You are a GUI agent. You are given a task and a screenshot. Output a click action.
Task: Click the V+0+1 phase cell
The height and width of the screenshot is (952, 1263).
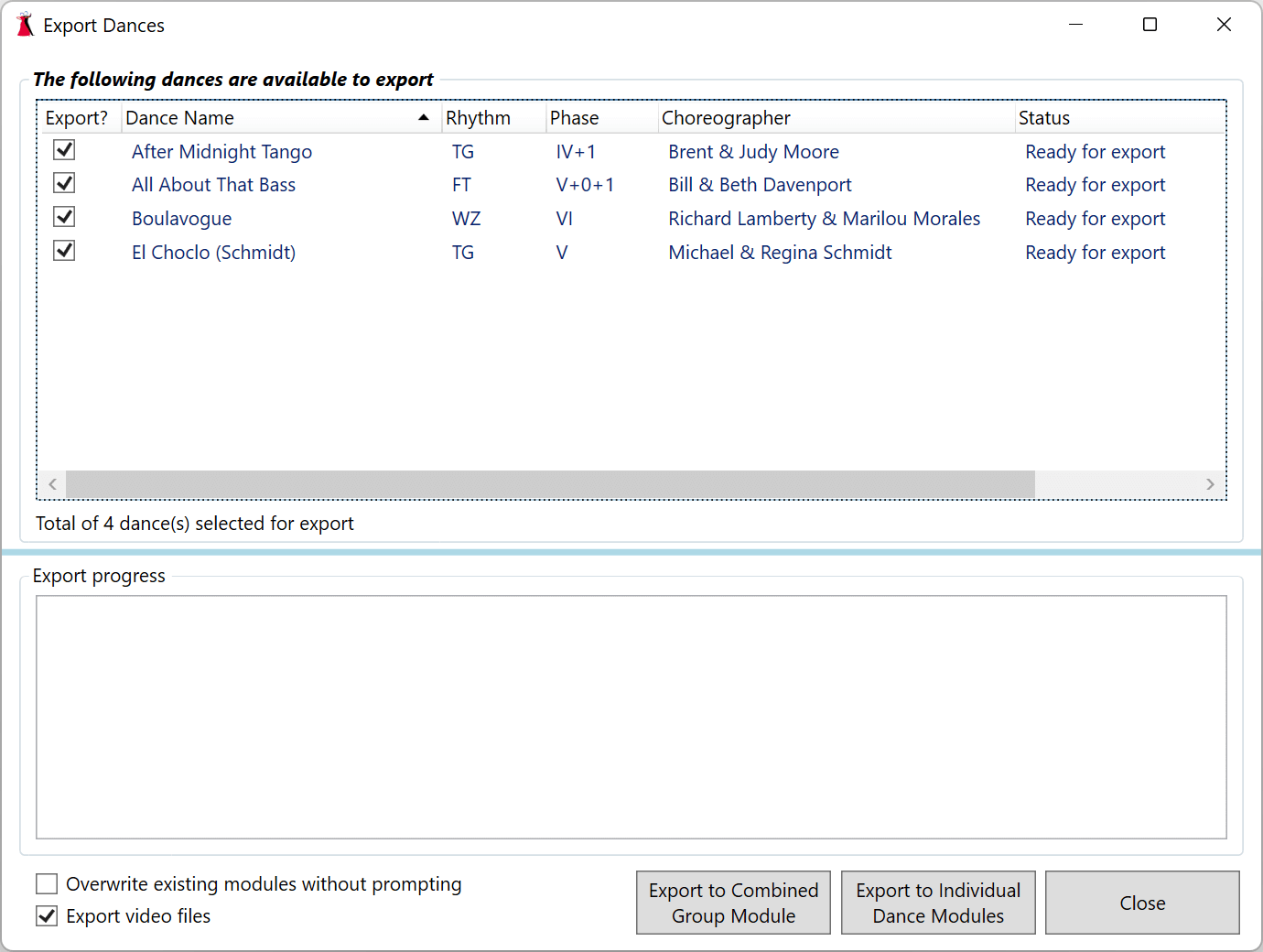tap(585, 185)
